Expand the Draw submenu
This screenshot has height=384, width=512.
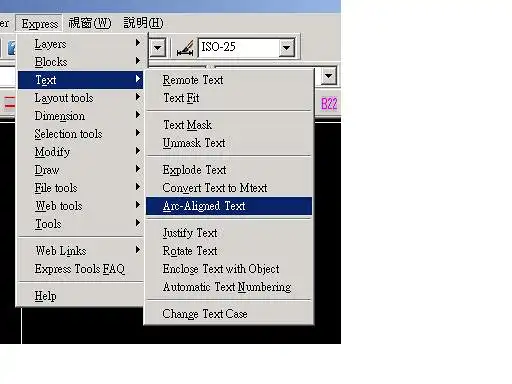tap(80, 170)
